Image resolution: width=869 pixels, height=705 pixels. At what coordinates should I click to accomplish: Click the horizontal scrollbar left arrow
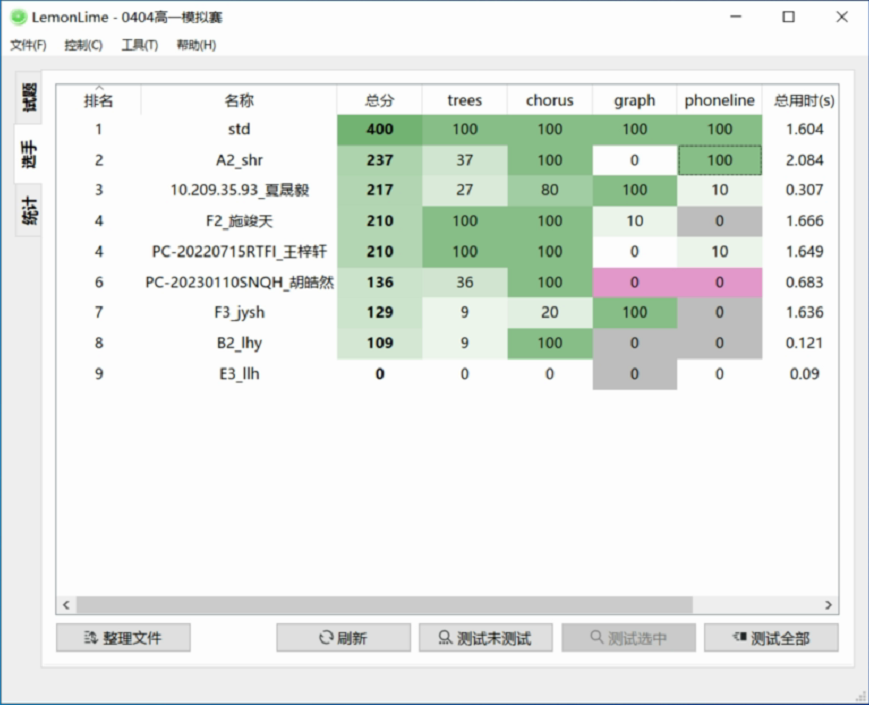67,605
